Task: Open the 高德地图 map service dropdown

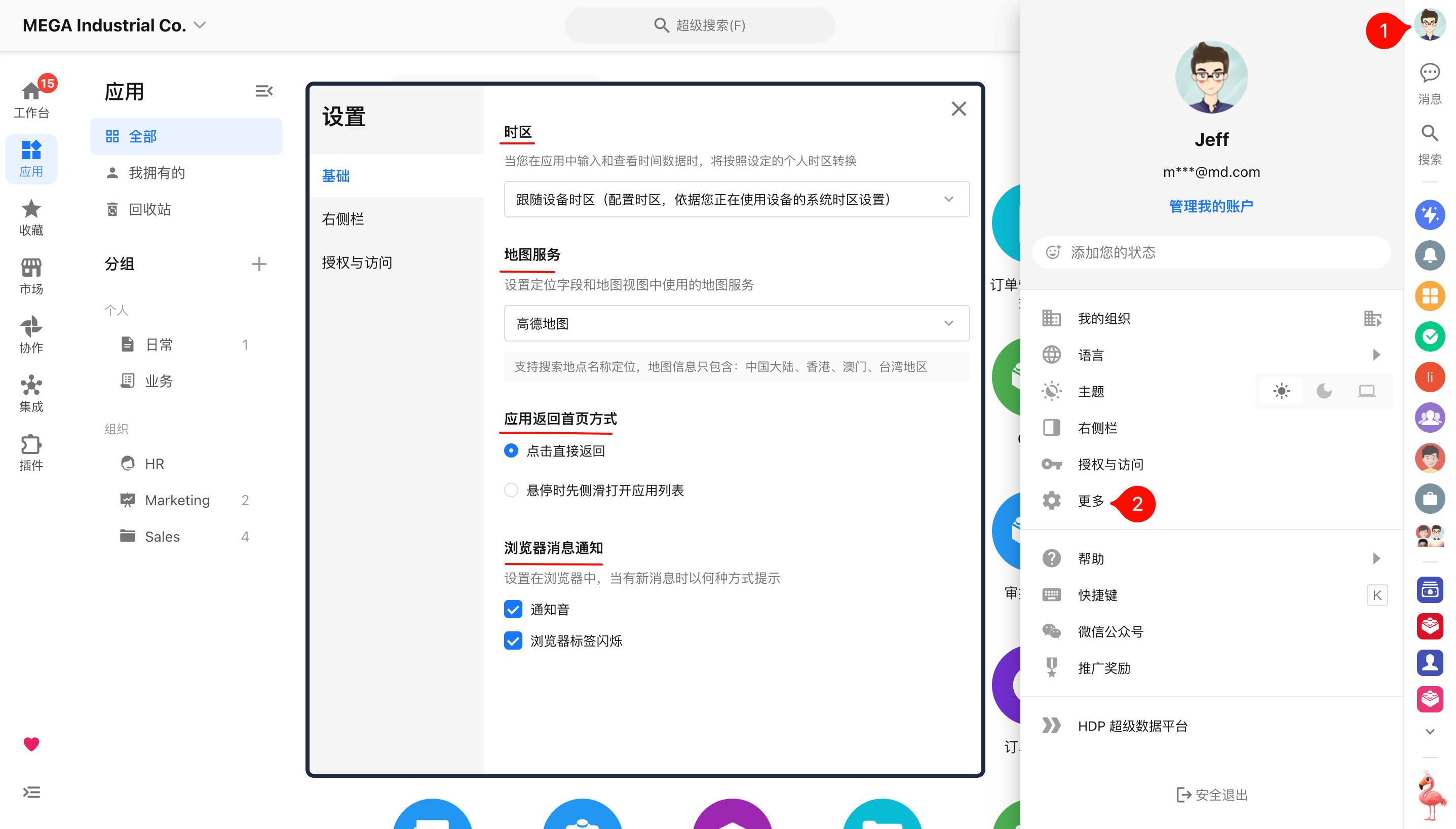Action: pos(737,323)
